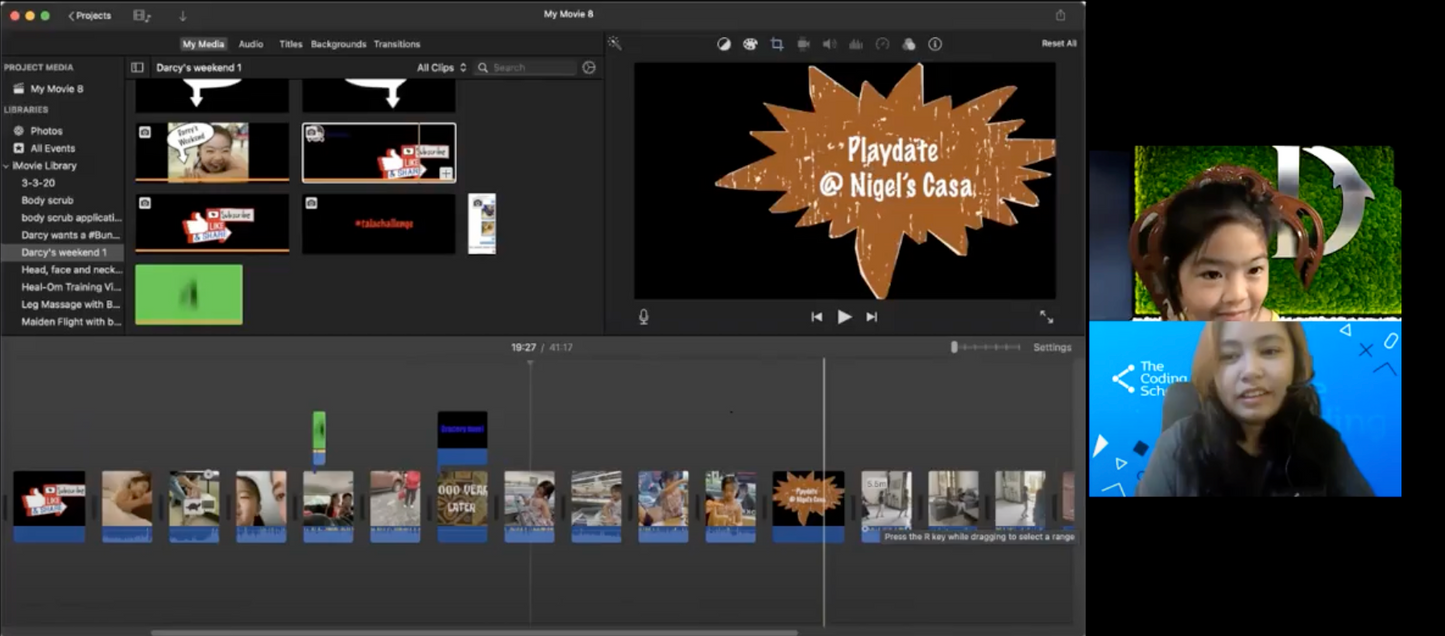
Task: Click the Reset All button
Action: pyautogui.click(x=1059, y=44)
